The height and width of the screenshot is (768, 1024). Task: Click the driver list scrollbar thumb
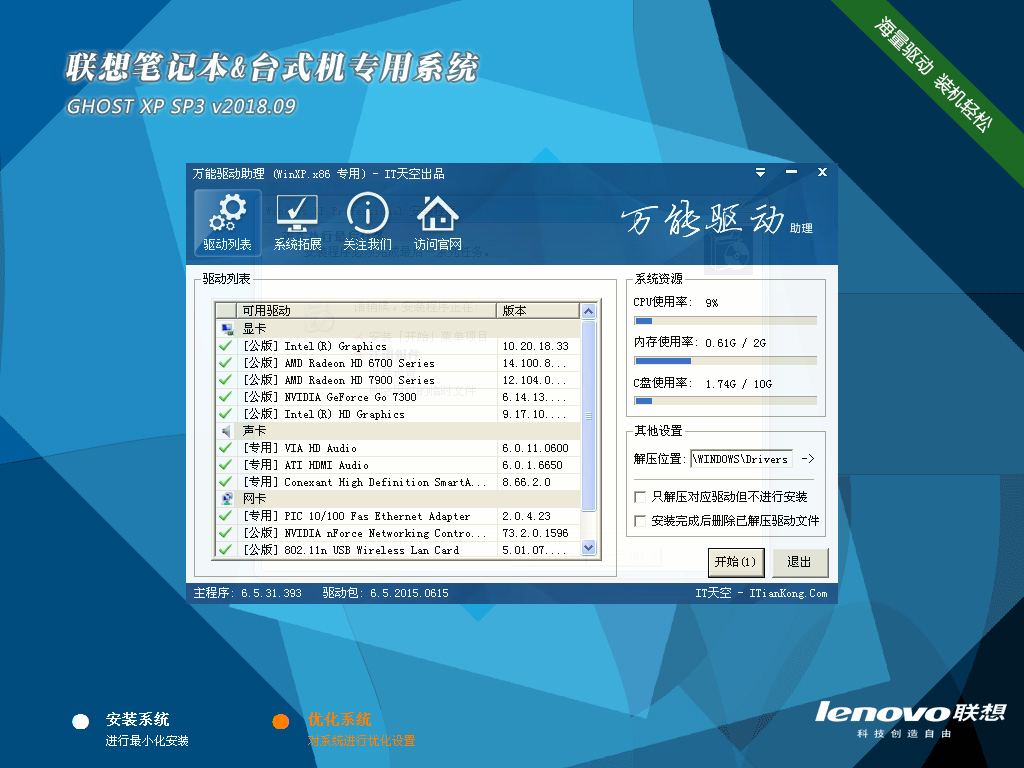click(x=588, y=415)
